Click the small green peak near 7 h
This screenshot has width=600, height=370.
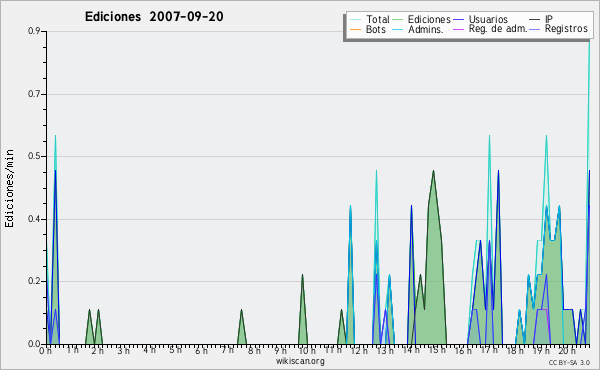(x=241, y=331)
